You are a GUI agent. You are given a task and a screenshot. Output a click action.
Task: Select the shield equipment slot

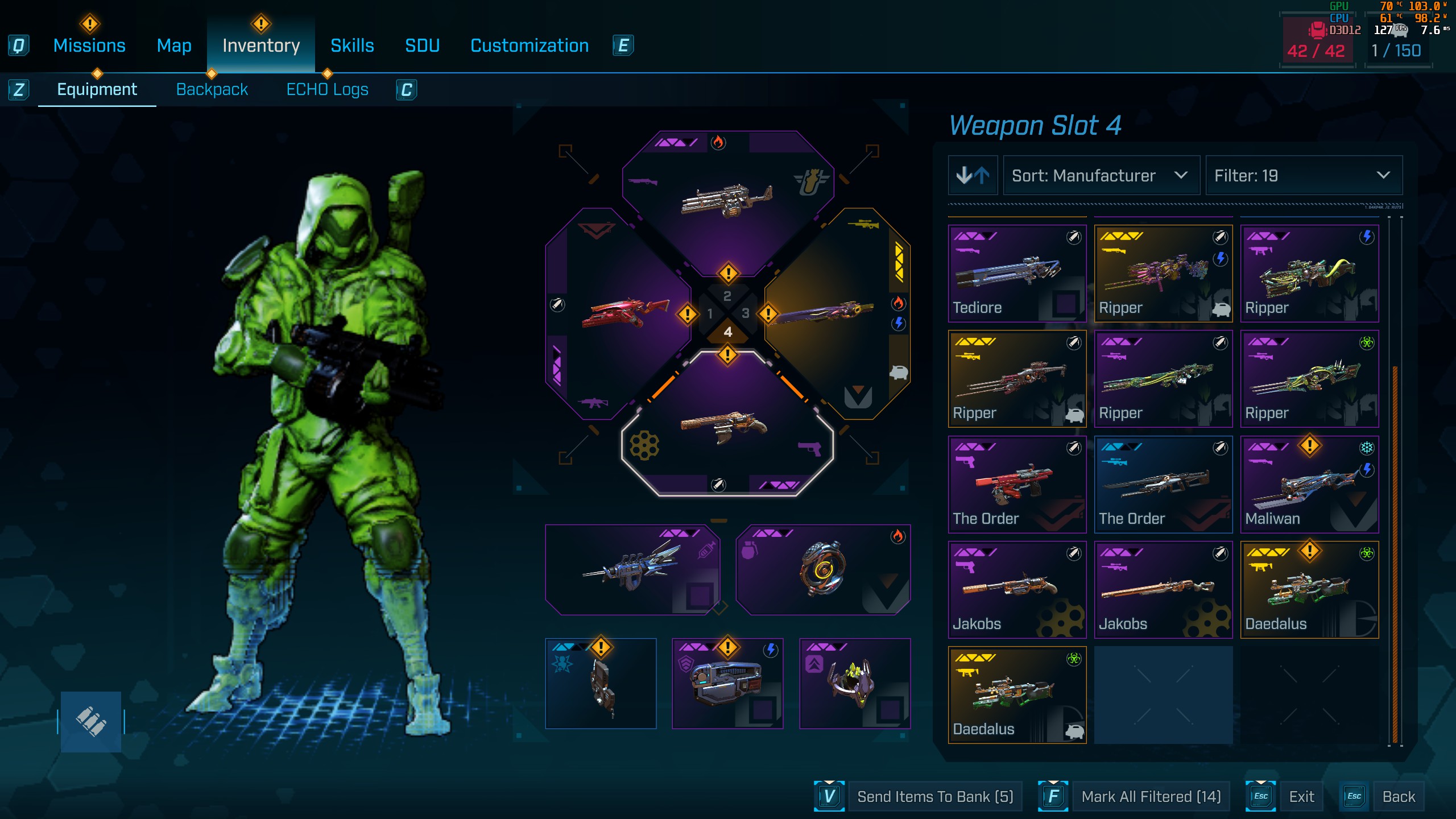point(727,683)
